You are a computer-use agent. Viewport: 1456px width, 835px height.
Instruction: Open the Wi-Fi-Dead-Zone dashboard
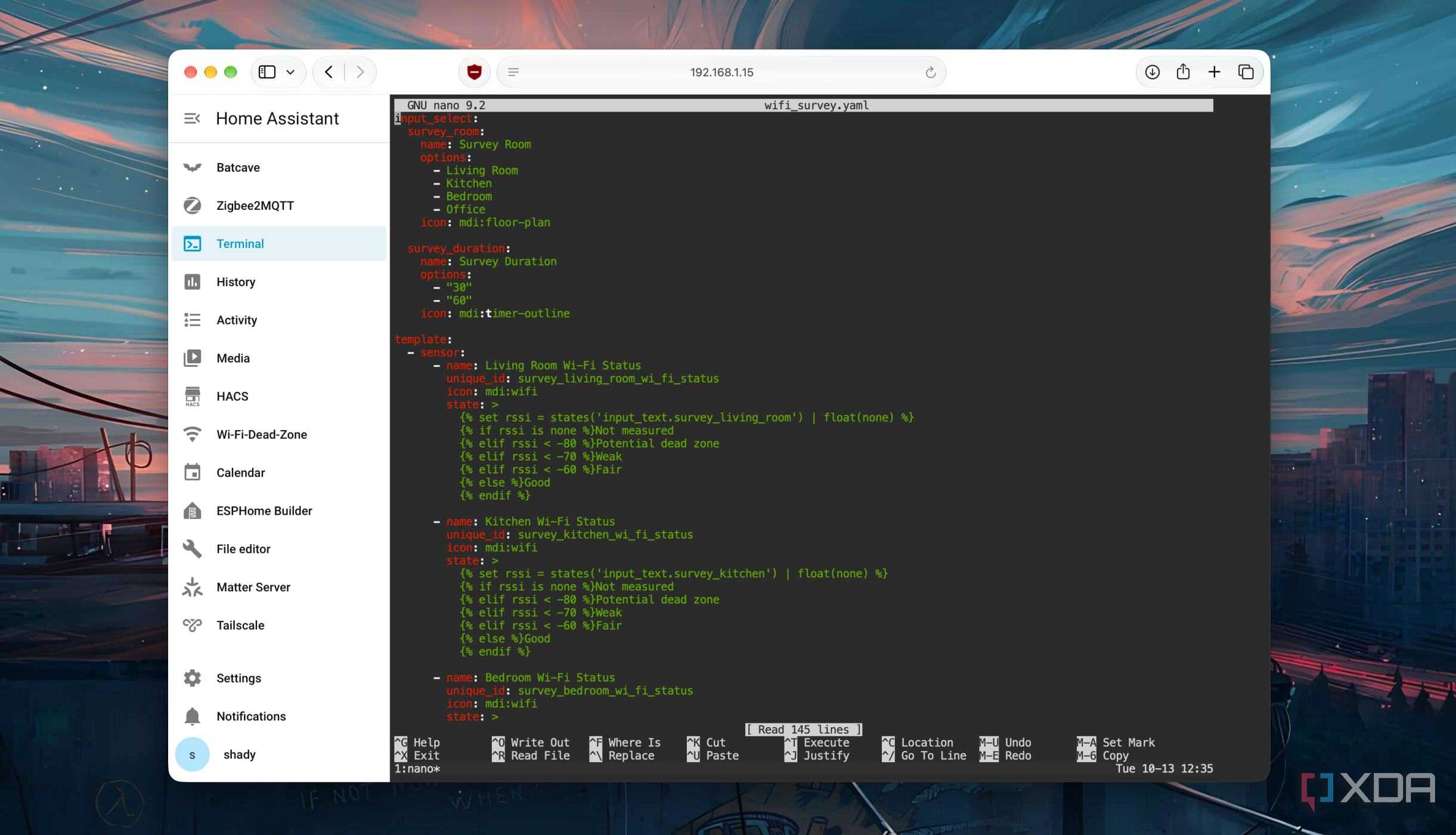tap(279, 435)
